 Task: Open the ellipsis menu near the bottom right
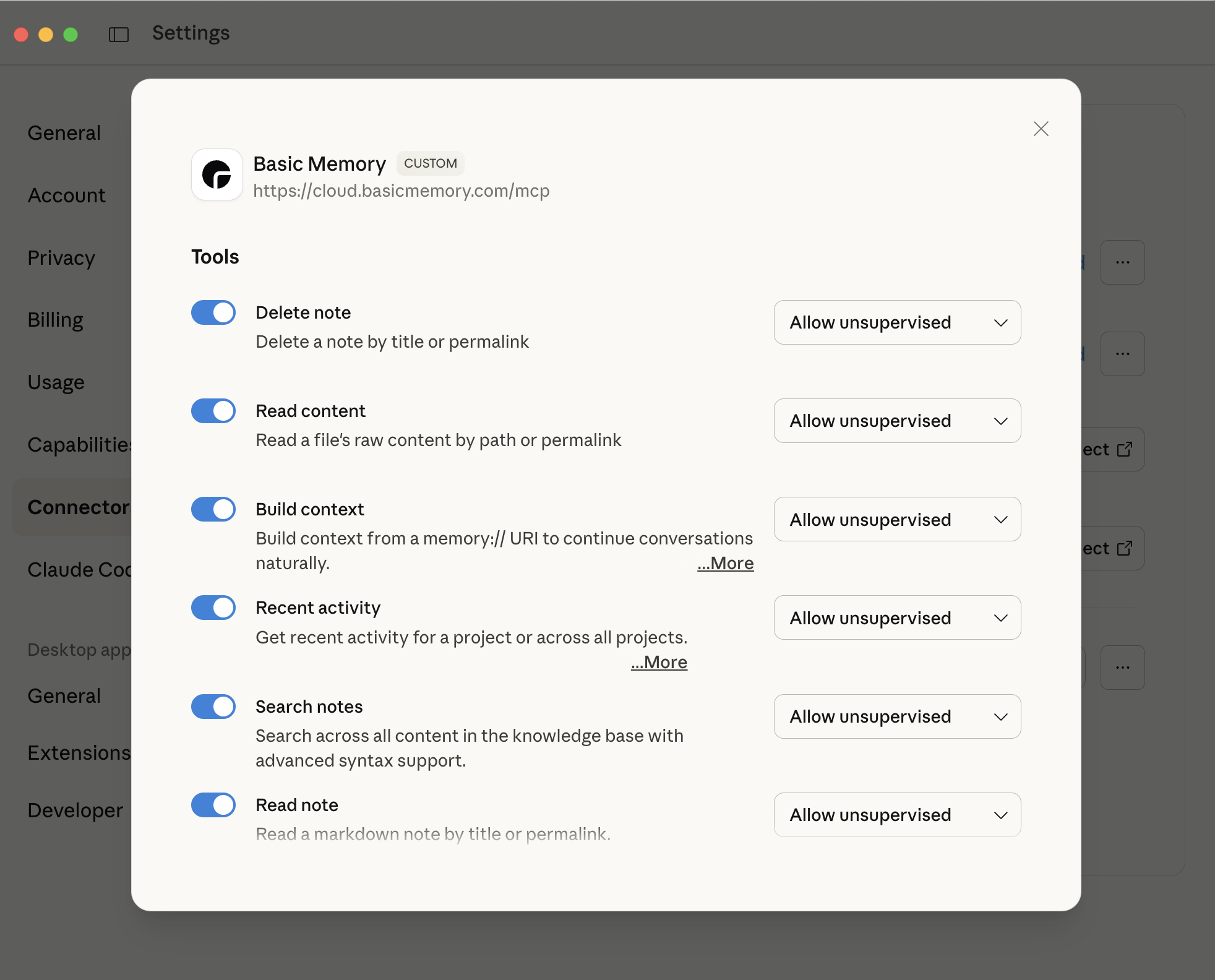point(1123,668)
